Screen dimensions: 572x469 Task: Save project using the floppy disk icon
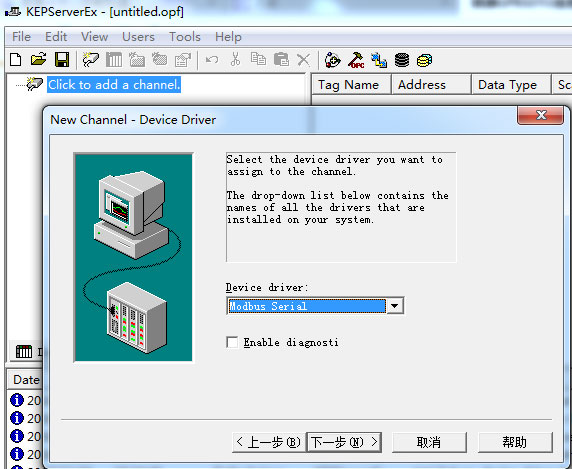tap(62, 59)
